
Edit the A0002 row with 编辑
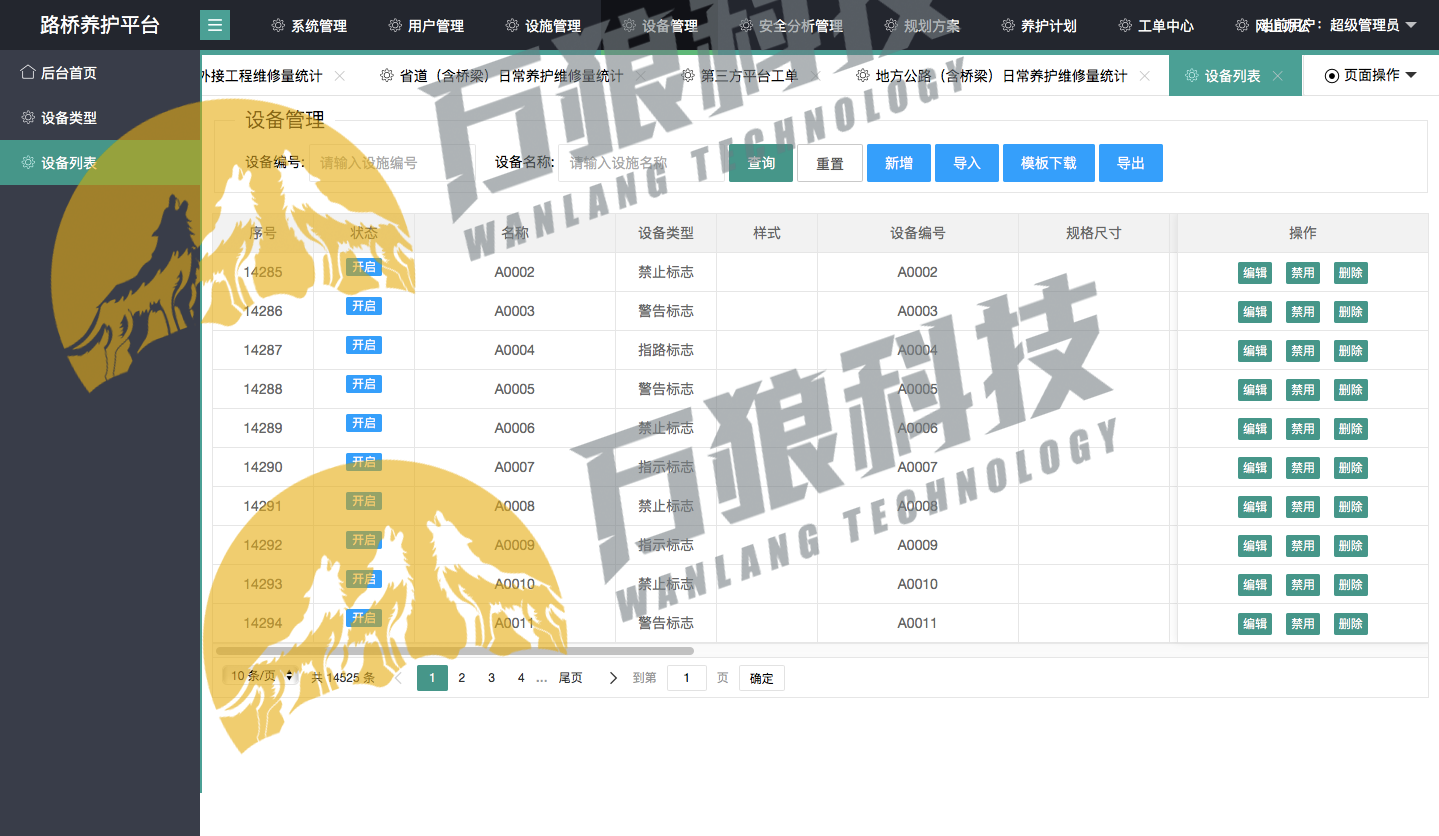(1255, 273)
